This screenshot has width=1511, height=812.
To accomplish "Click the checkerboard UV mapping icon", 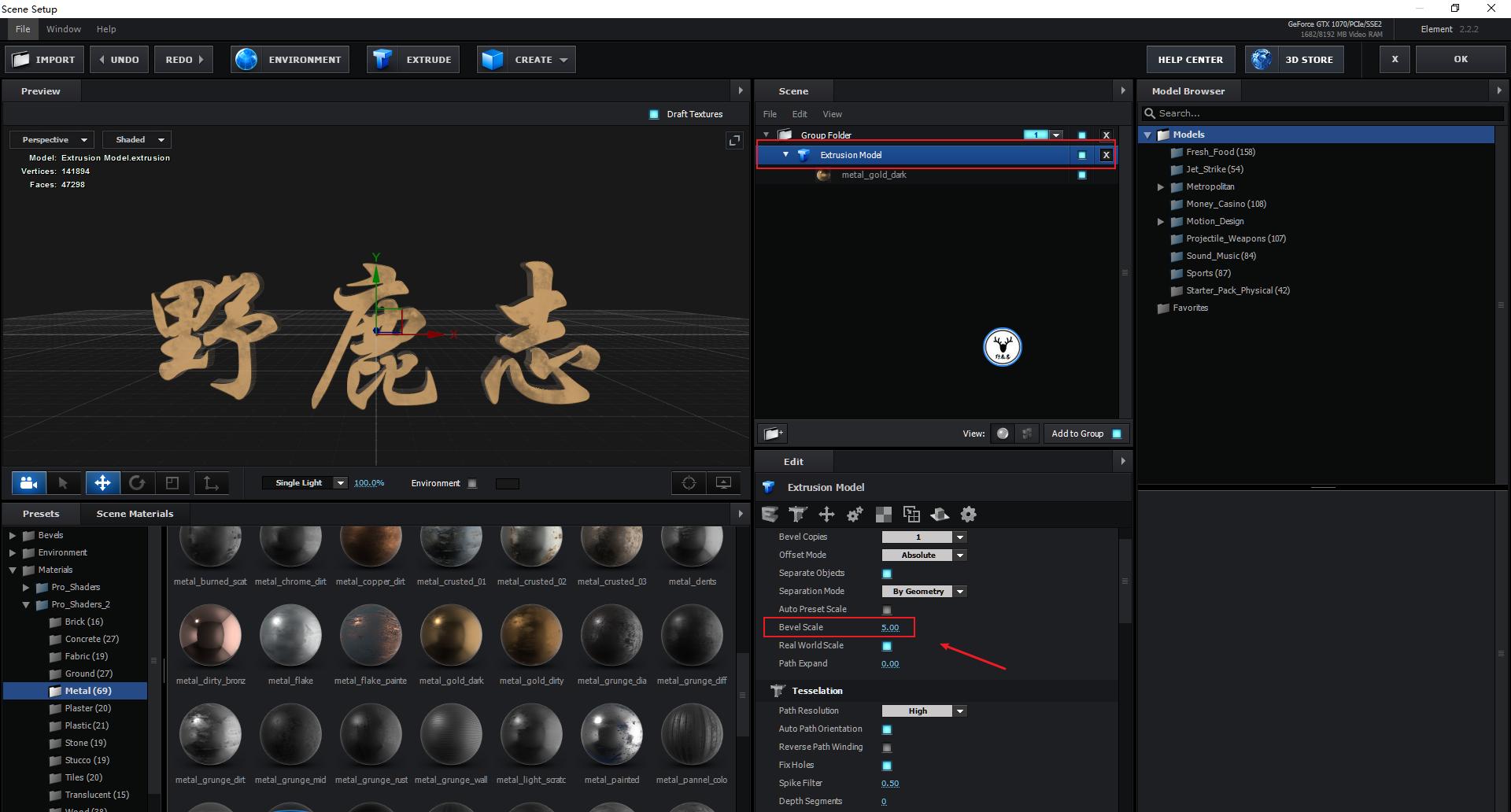I will click(x=883, y=515).
